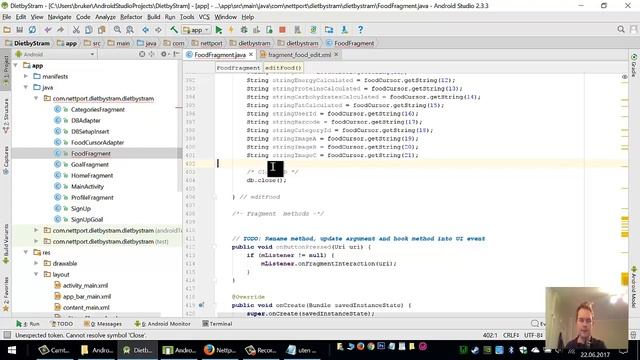Open the Run tool window button
640x360 pixels.
pos(28,324)
